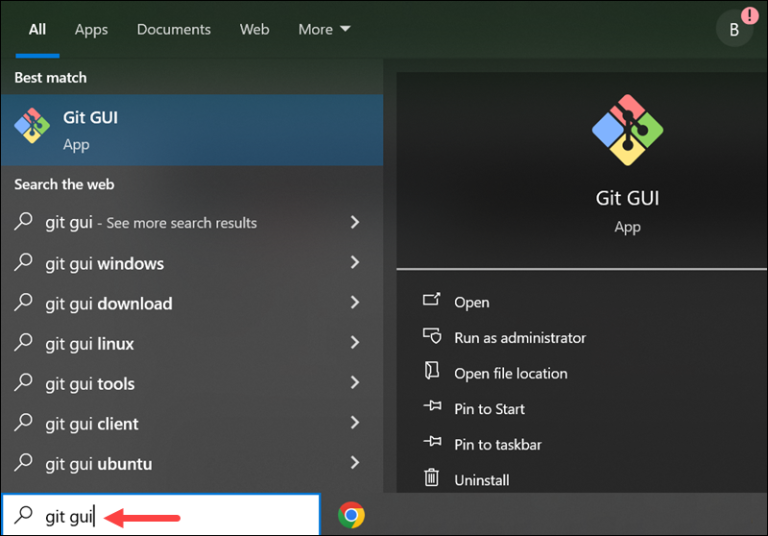This screenshot has height=536, width=768.
Task: Switch to the Apps tab
Action: point(91,30)
